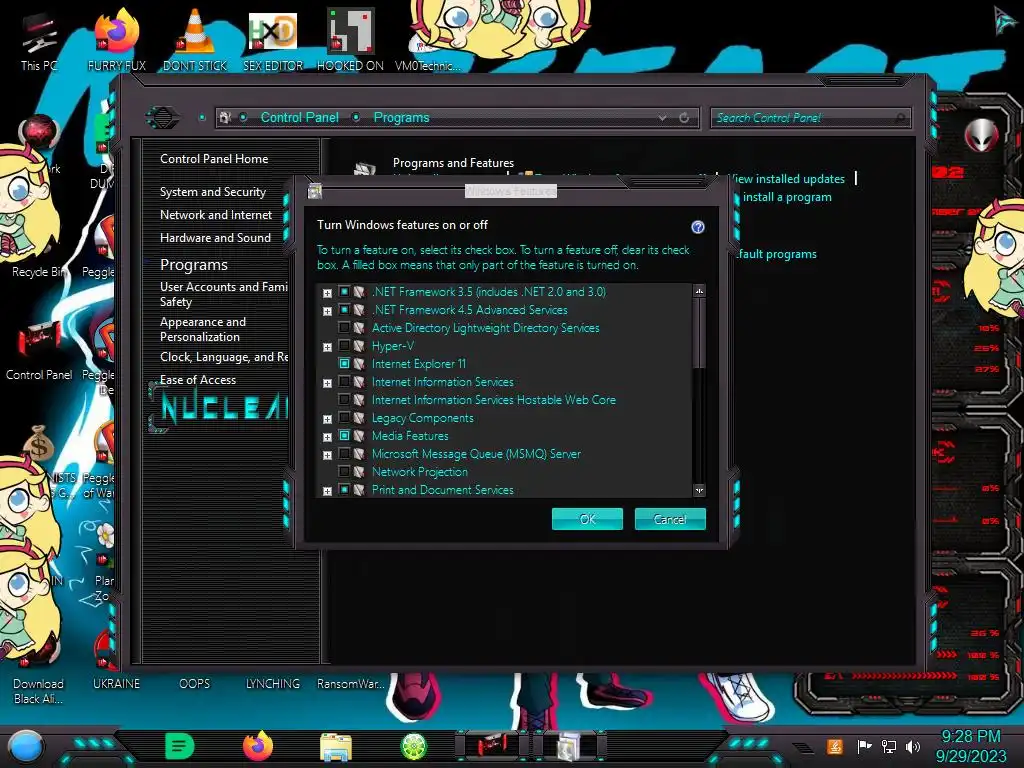Open network icon in system tray
The height and width of the screenshot is (768, 1024).
coord(889,746)
